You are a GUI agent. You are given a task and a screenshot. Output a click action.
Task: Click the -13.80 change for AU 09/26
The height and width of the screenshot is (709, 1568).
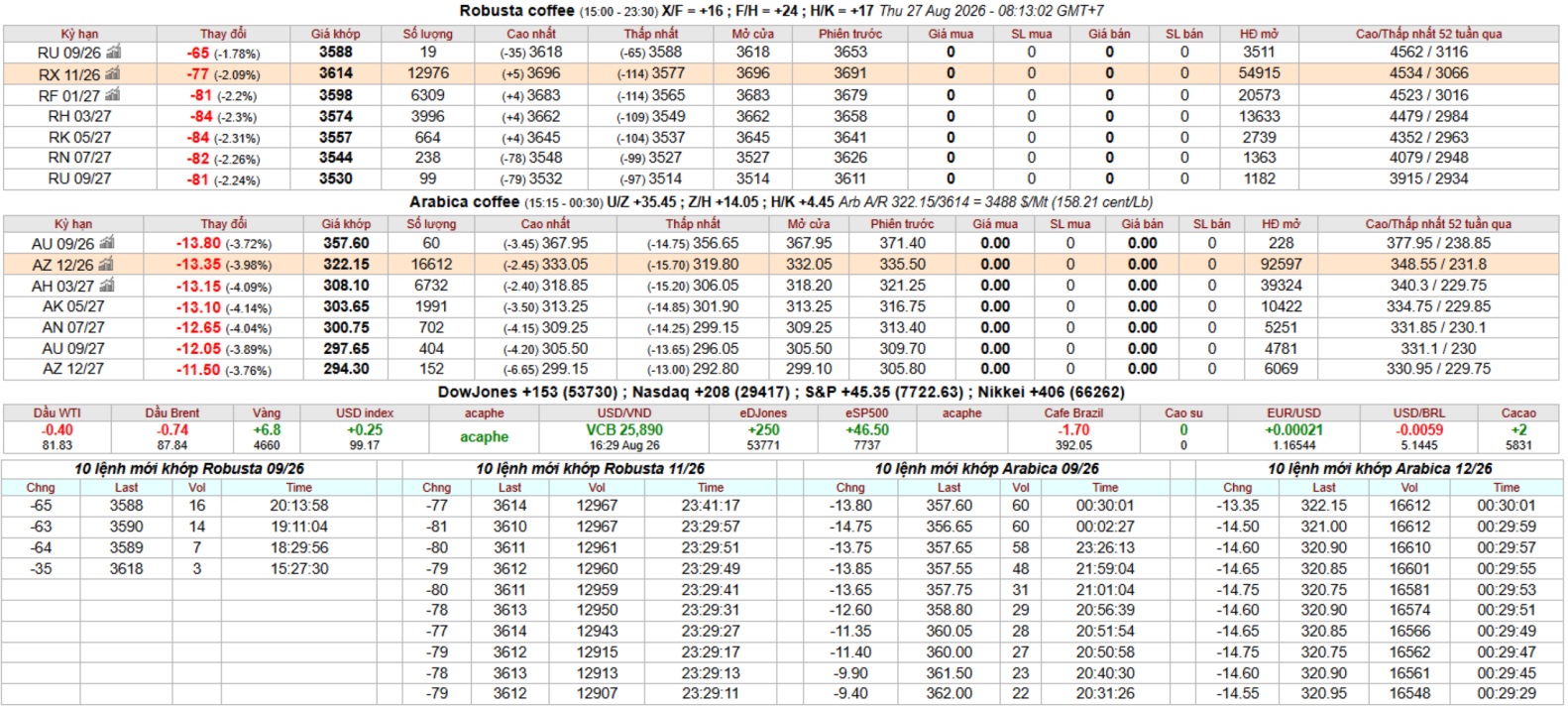(x=198, y=243)
